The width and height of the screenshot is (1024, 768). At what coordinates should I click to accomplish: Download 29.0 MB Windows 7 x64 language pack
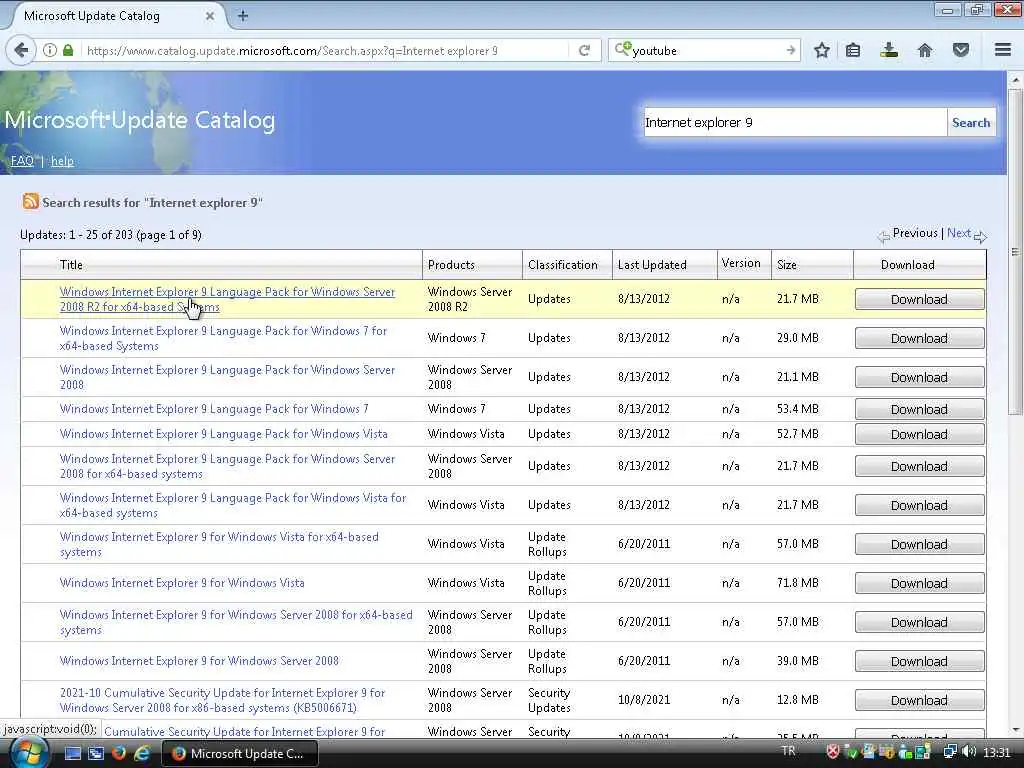coord(920,338)
